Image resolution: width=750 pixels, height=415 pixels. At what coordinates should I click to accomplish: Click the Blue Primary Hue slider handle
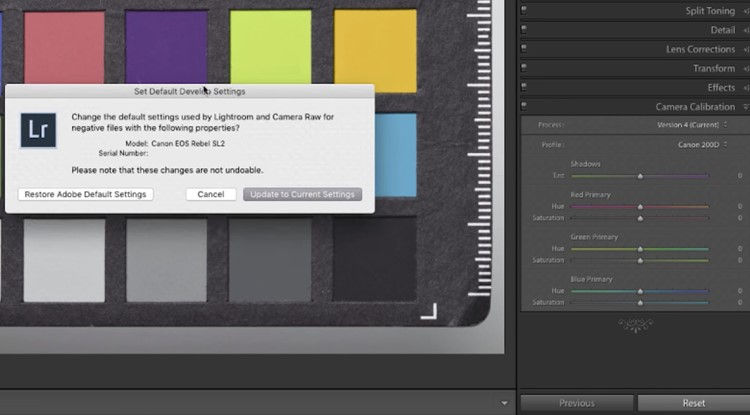(x=640, y=291)
